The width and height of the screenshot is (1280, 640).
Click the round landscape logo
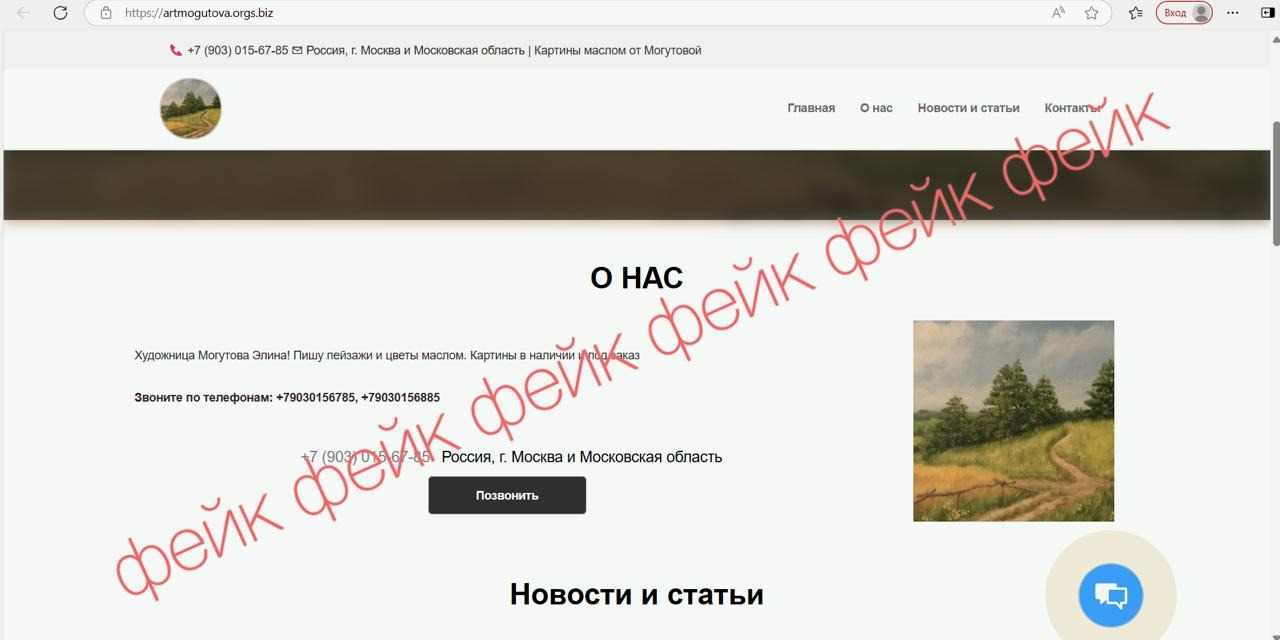tap(190, 108)
